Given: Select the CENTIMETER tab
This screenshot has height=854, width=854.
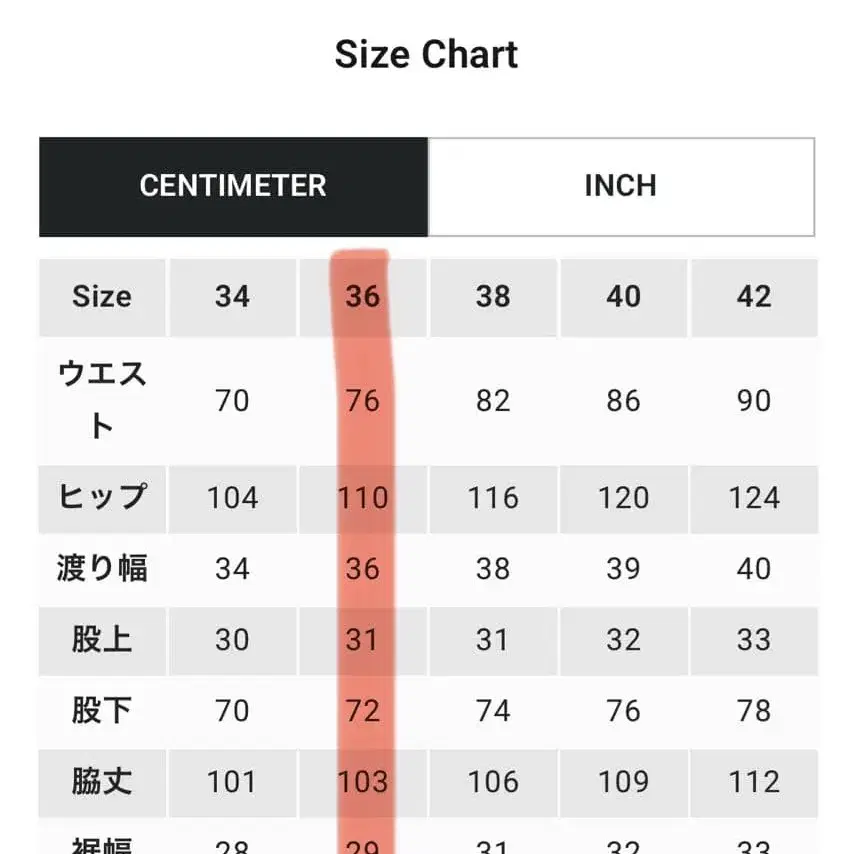Looking at the screenshot, I should click(234, 186).
